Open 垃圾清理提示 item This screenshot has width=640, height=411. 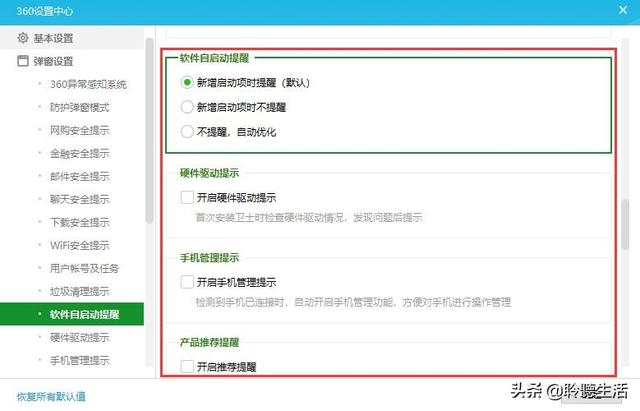tap(80, 291)
